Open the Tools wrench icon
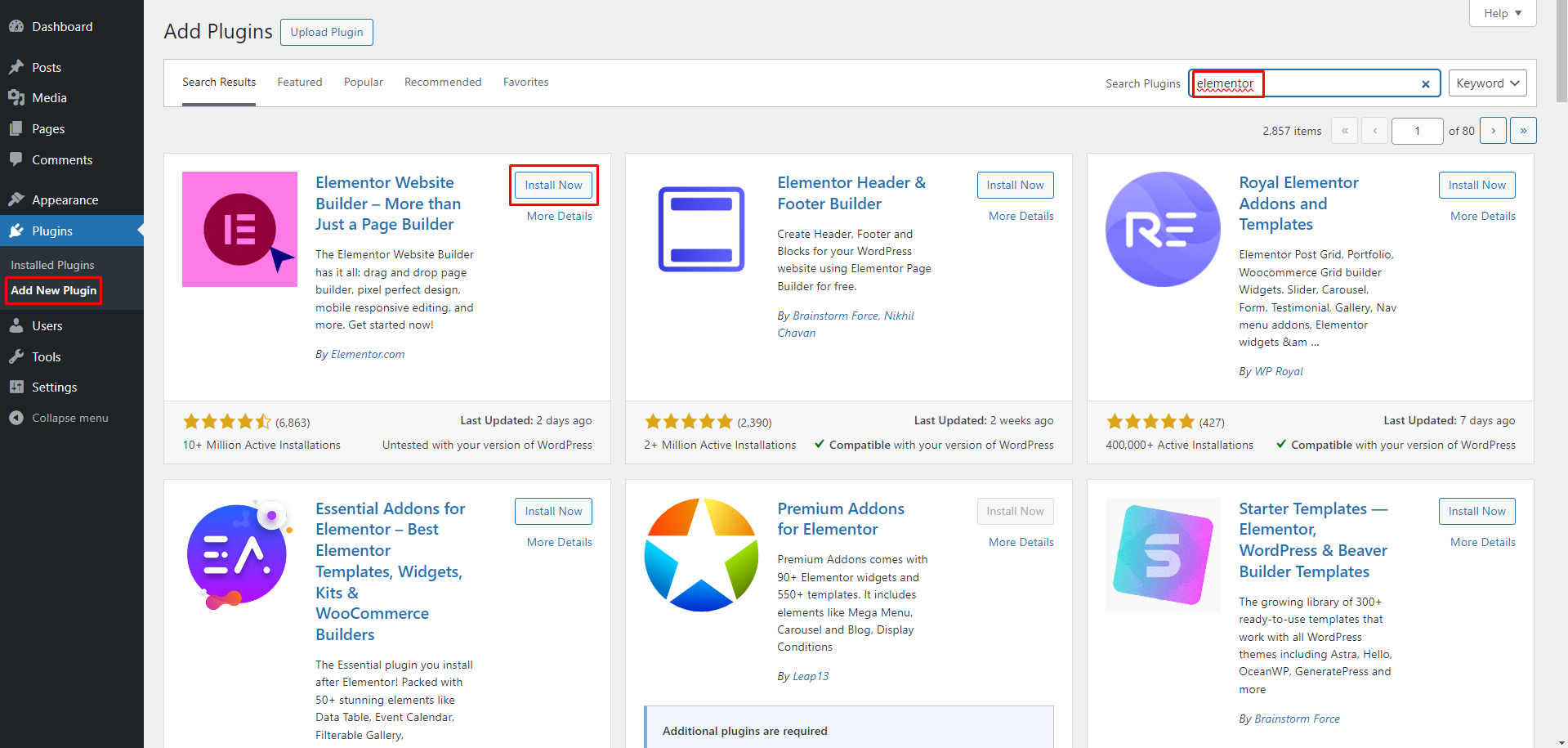Image resolution: width=1568 pixels, height=748 pixels. click(x=16, y=356)
